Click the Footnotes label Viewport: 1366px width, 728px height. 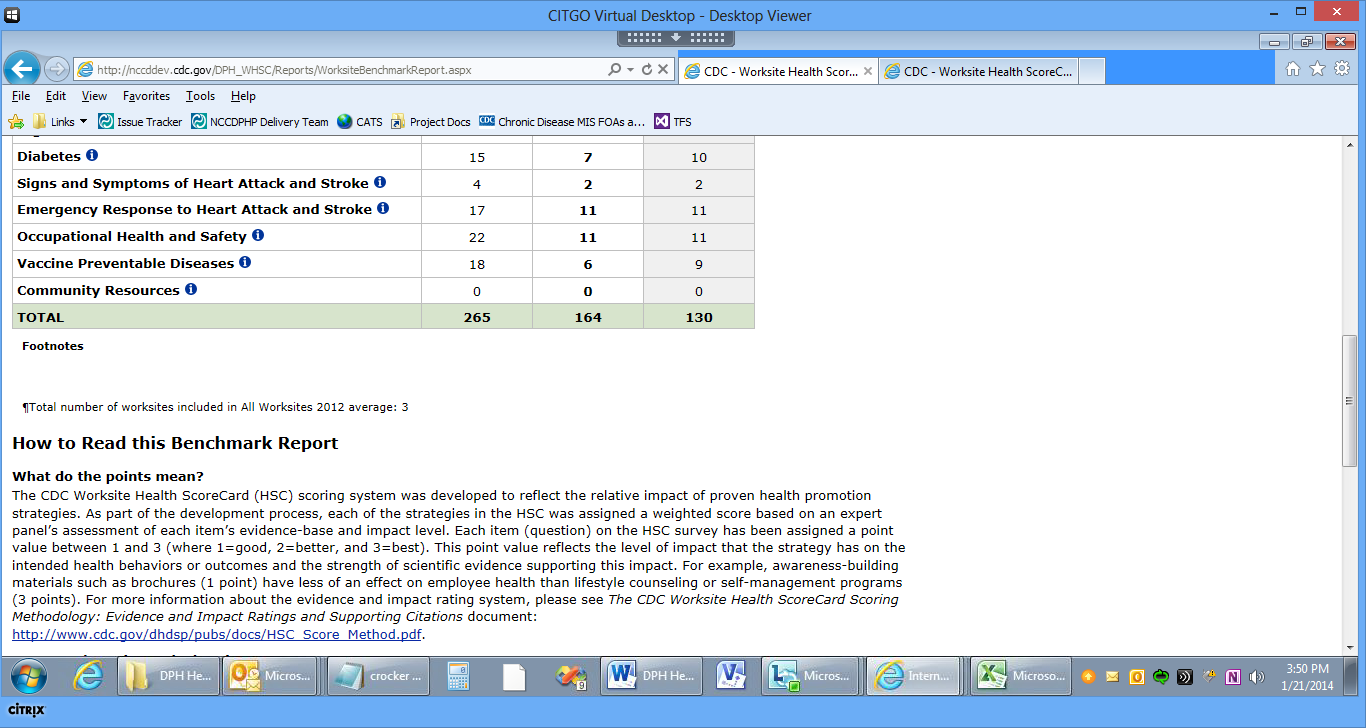point(53,346)
